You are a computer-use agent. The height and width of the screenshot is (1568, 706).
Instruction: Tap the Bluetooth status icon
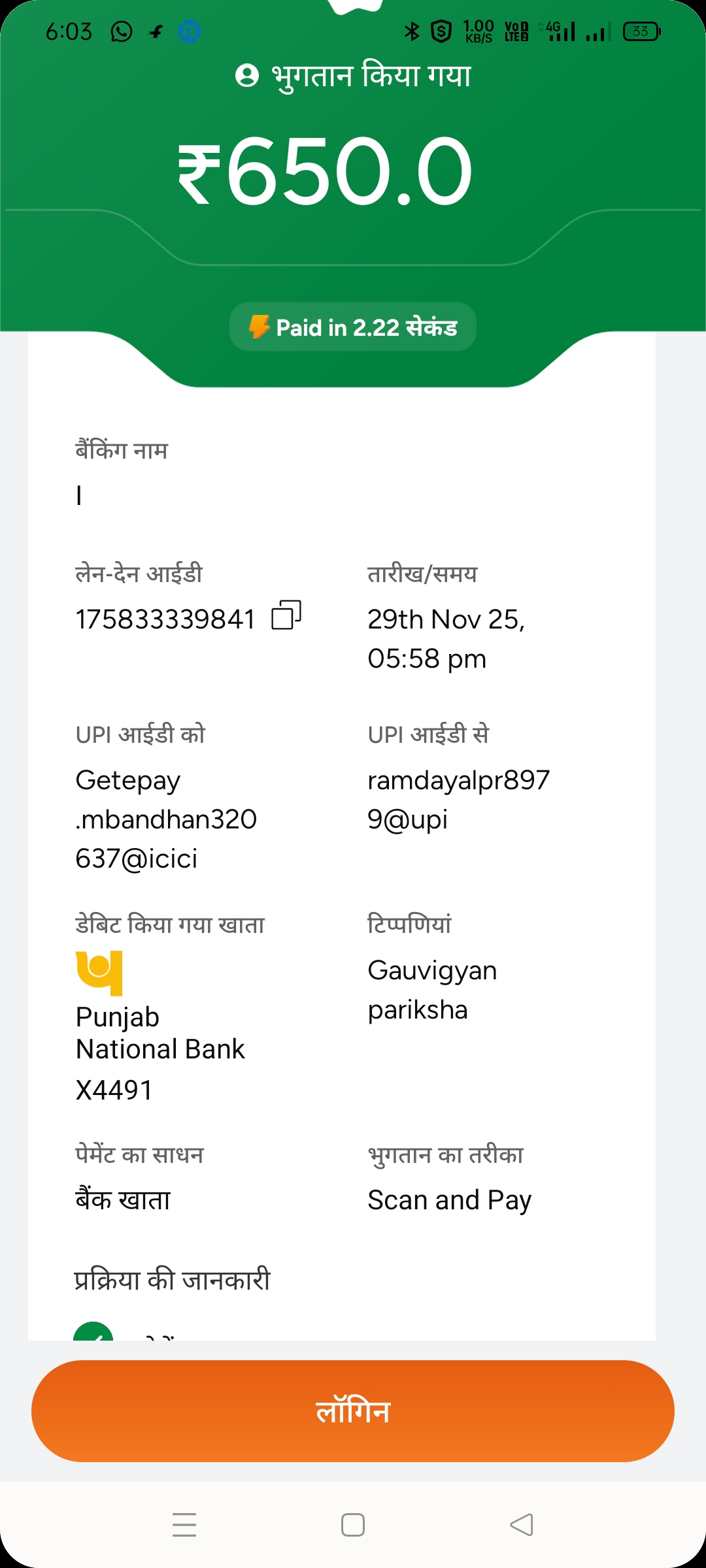pyautogui.click(x=412, y=31)
